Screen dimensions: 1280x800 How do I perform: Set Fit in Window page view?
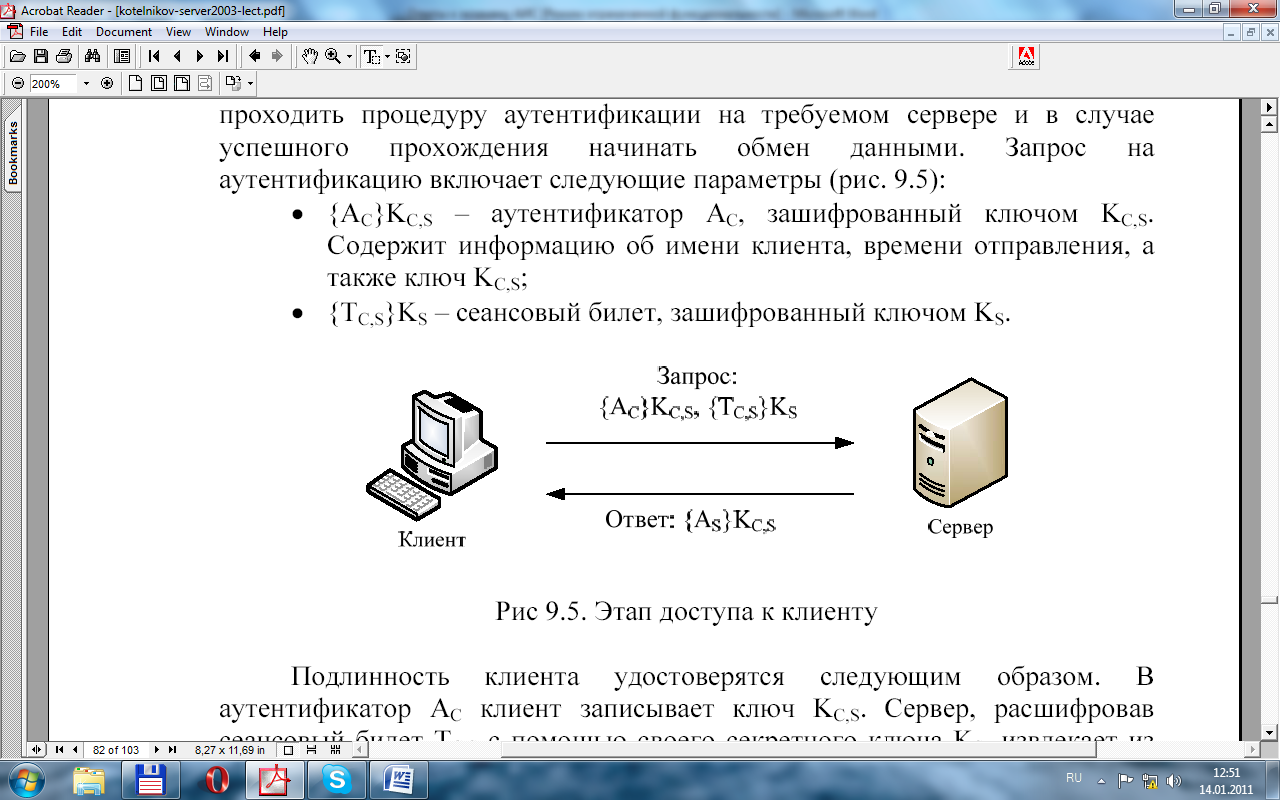click(x=158, y=84)
